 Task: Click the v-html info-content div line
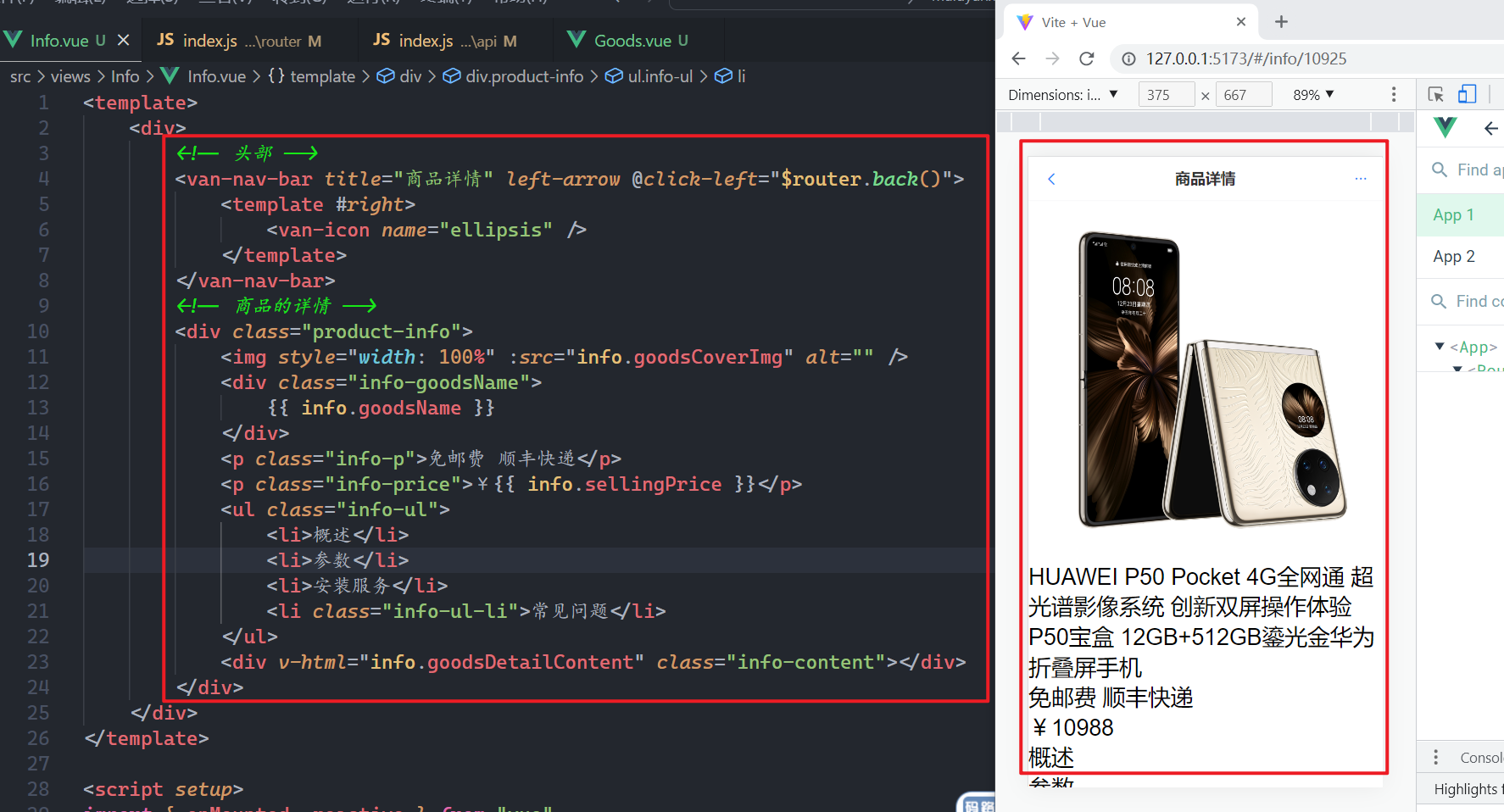593,662
